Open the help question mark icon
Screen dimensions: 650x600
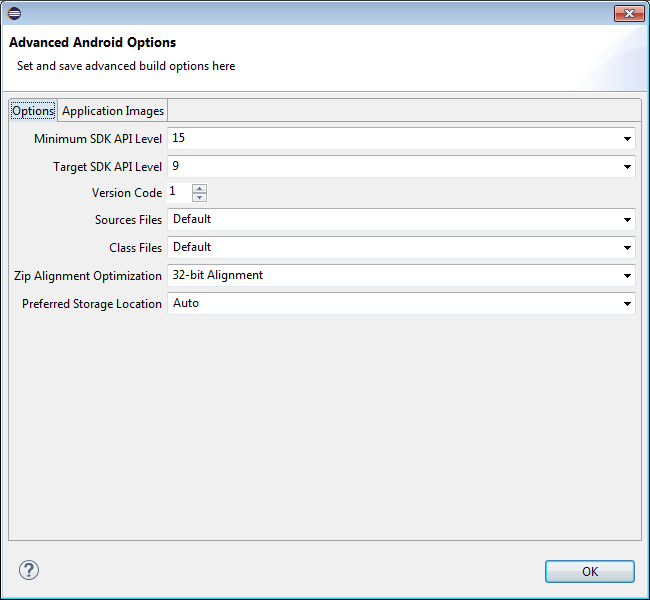click(x=29, y=570)
